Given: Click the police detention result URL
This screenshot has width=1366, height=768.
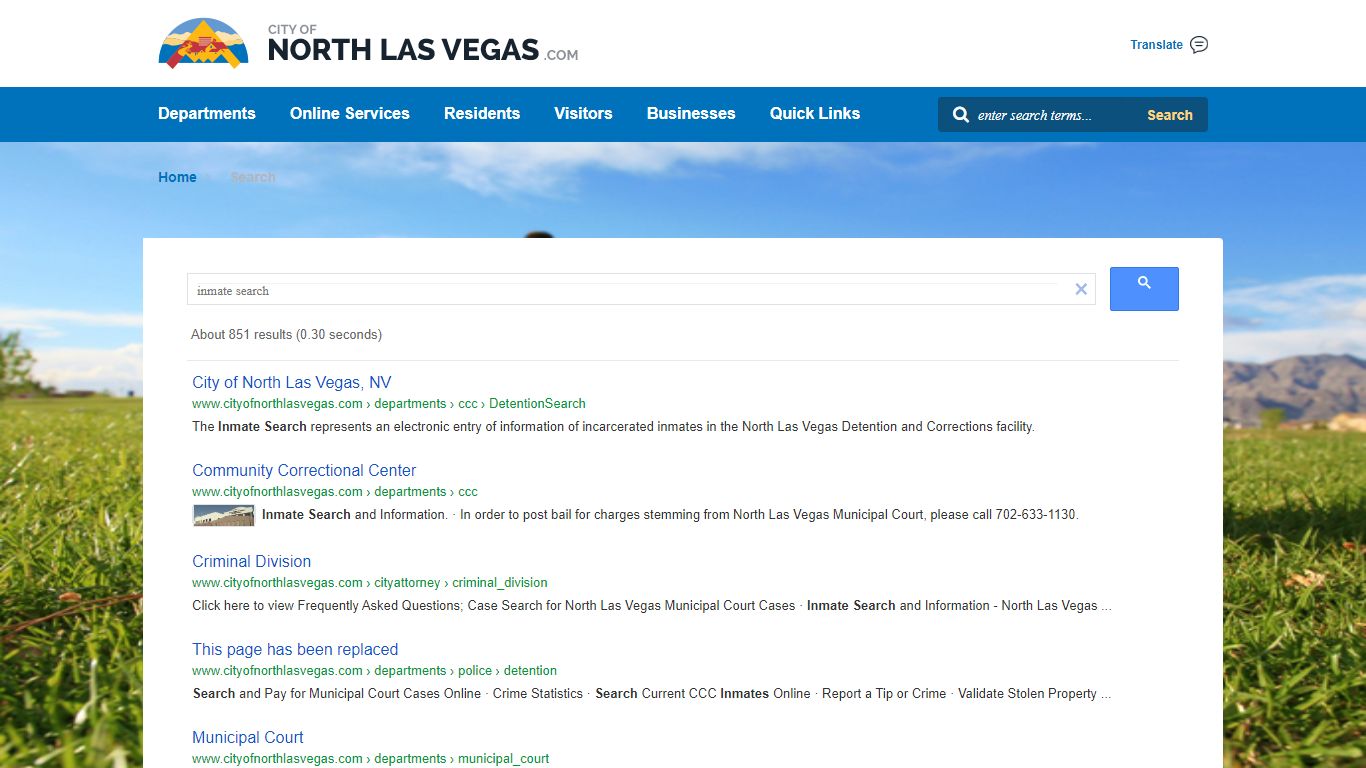Looking at the screenshot, I should tap(375, 671).
